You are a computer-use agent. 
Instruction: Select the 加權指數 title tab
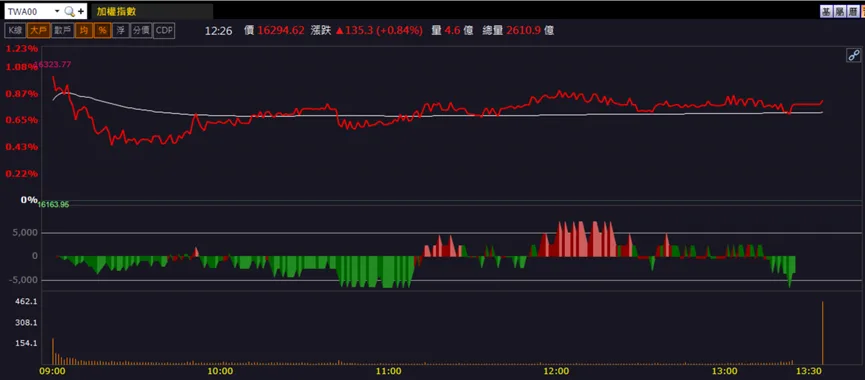[x=152, y=11]
